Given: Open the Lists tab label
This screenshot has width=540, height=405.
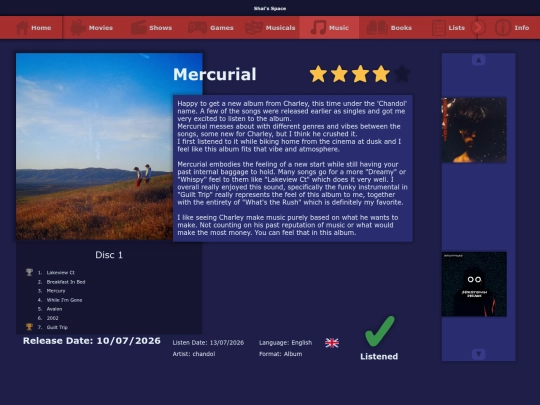Looking at the screenshot, I should pos(457,28).
